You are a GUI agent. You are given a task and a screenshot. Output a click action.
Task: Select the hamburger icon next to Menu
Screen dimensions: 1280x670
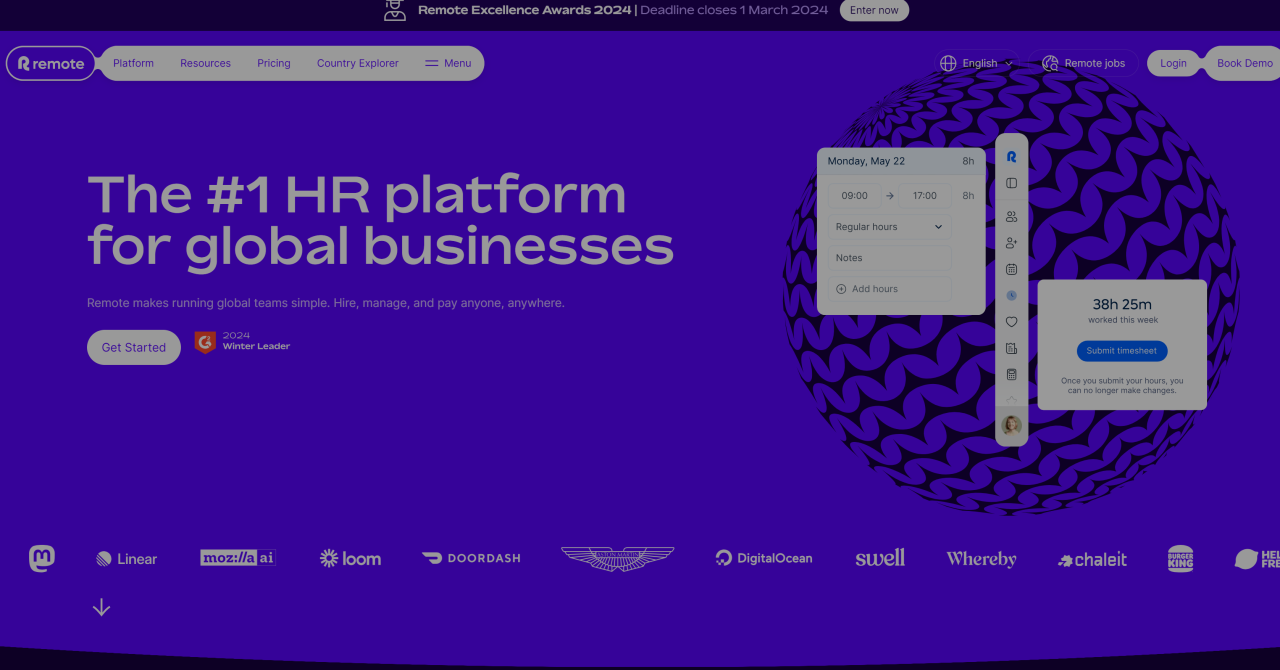pyautogui.click(x=432, y=63)
